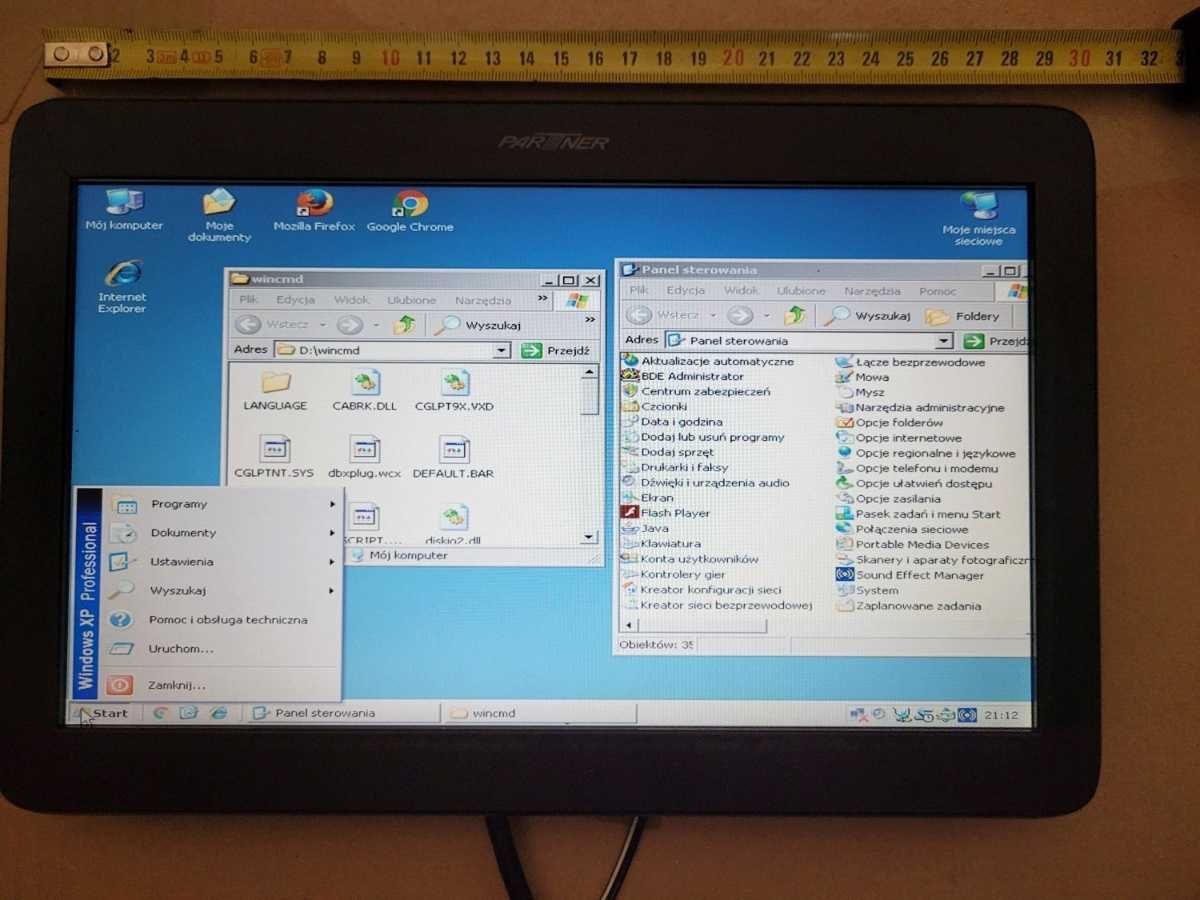This screenshot has width=1200, height=900.
Task: Click Wyszukaj button in Panel sterowania toolbar
Action: click(x=868, y=316)
